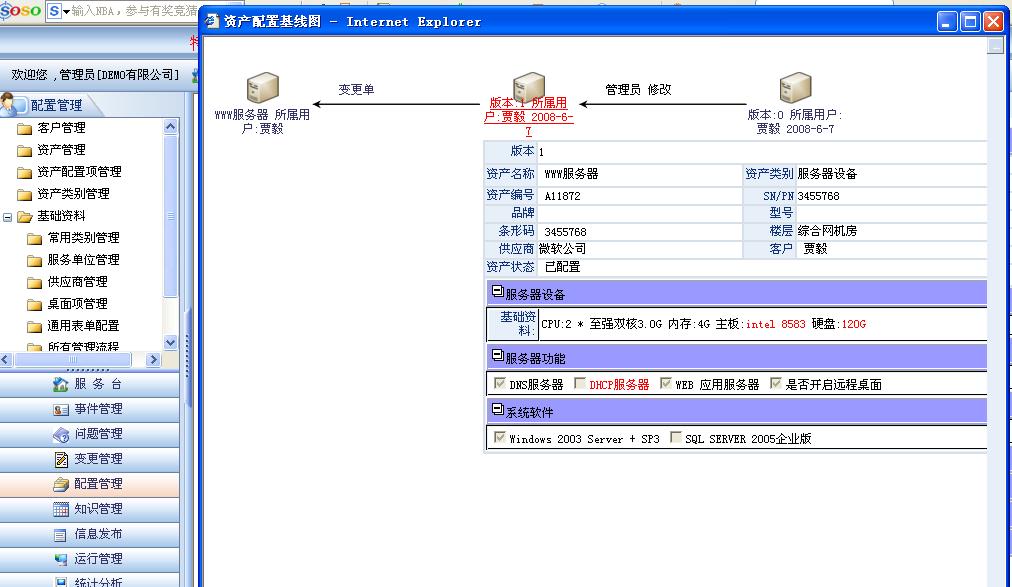Screen dimensions: 1012x587
Task: Open 版本:1 所属用户:贾毅 red link
Action: click(x=529, y=117)
